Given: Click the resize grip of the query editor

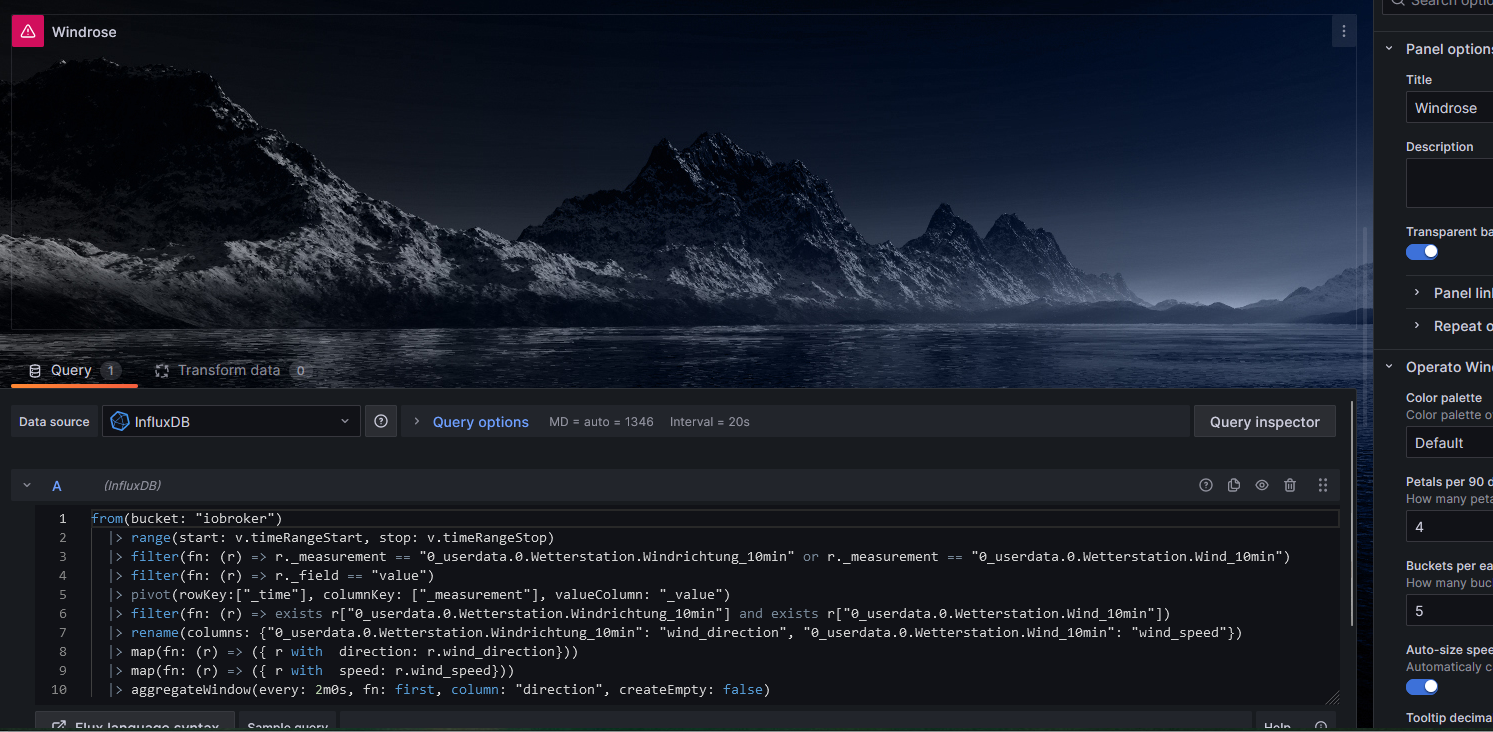Looking at the screenshot, I should (x=1333, y=697).
